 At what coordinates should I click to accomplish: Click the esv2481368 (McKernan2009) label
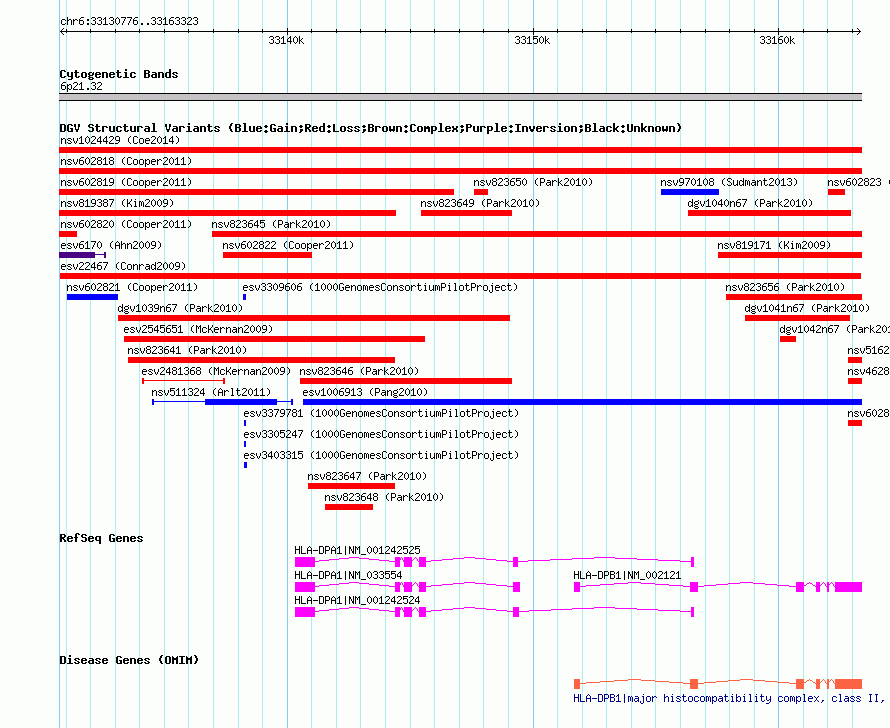(216, 371)
